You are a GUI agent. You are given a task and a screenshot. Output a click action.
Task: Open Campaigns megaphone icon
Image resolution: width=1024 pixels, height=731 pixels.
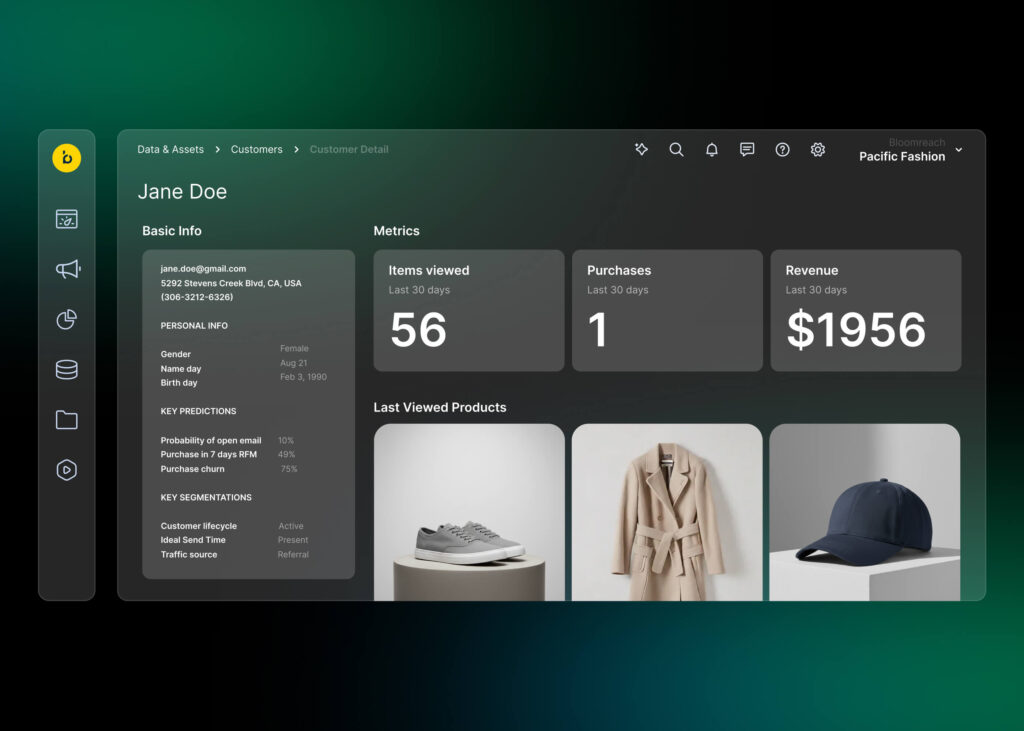click(67, 269)
